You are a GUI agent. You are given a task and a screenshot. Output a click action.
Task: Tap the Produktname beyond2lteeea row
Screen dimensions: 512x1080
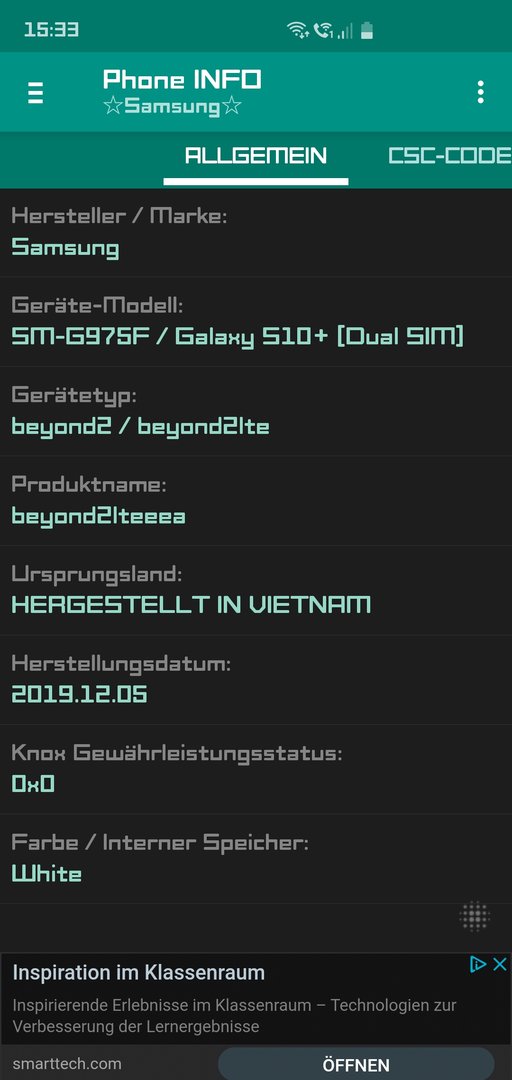tap(256, 501)
